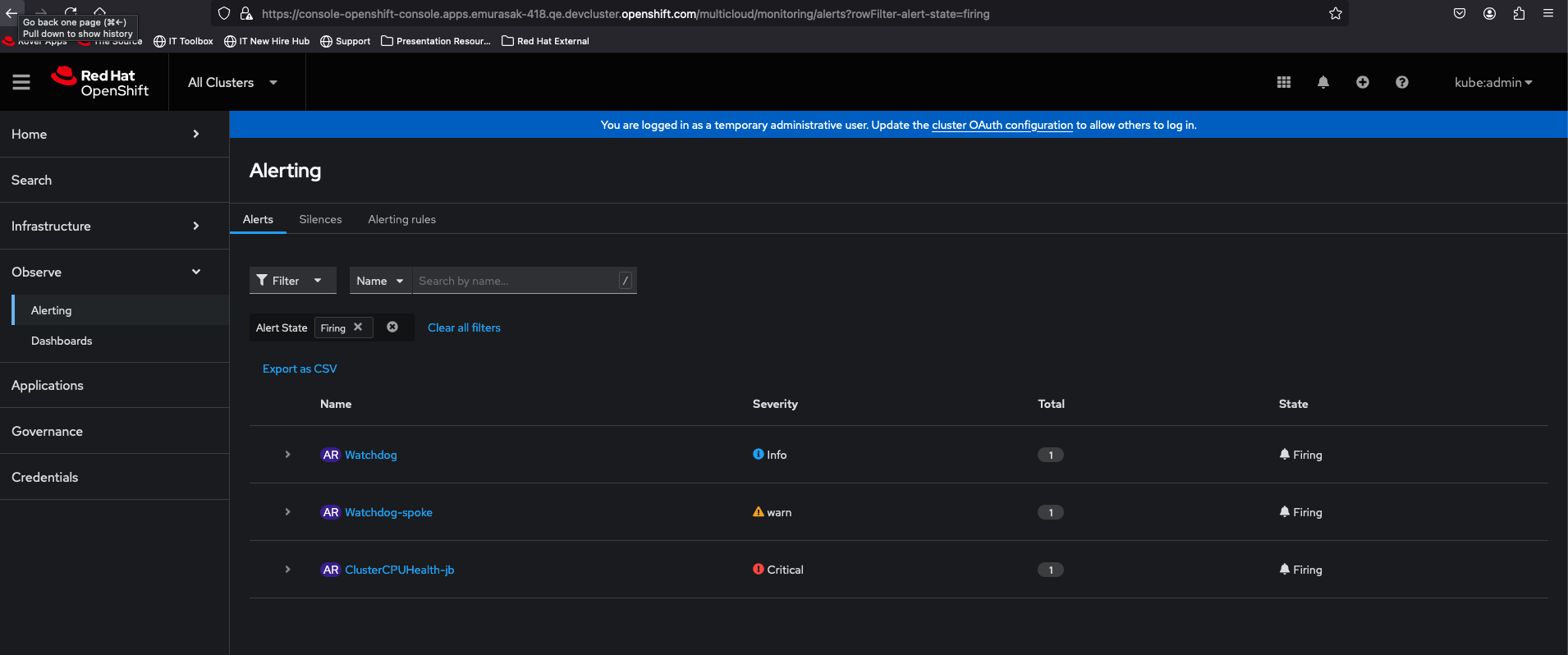The height and width of the screenshot is (655, 1568).
Task: Open the browser account profile icon
Action: click(1489, 13)
